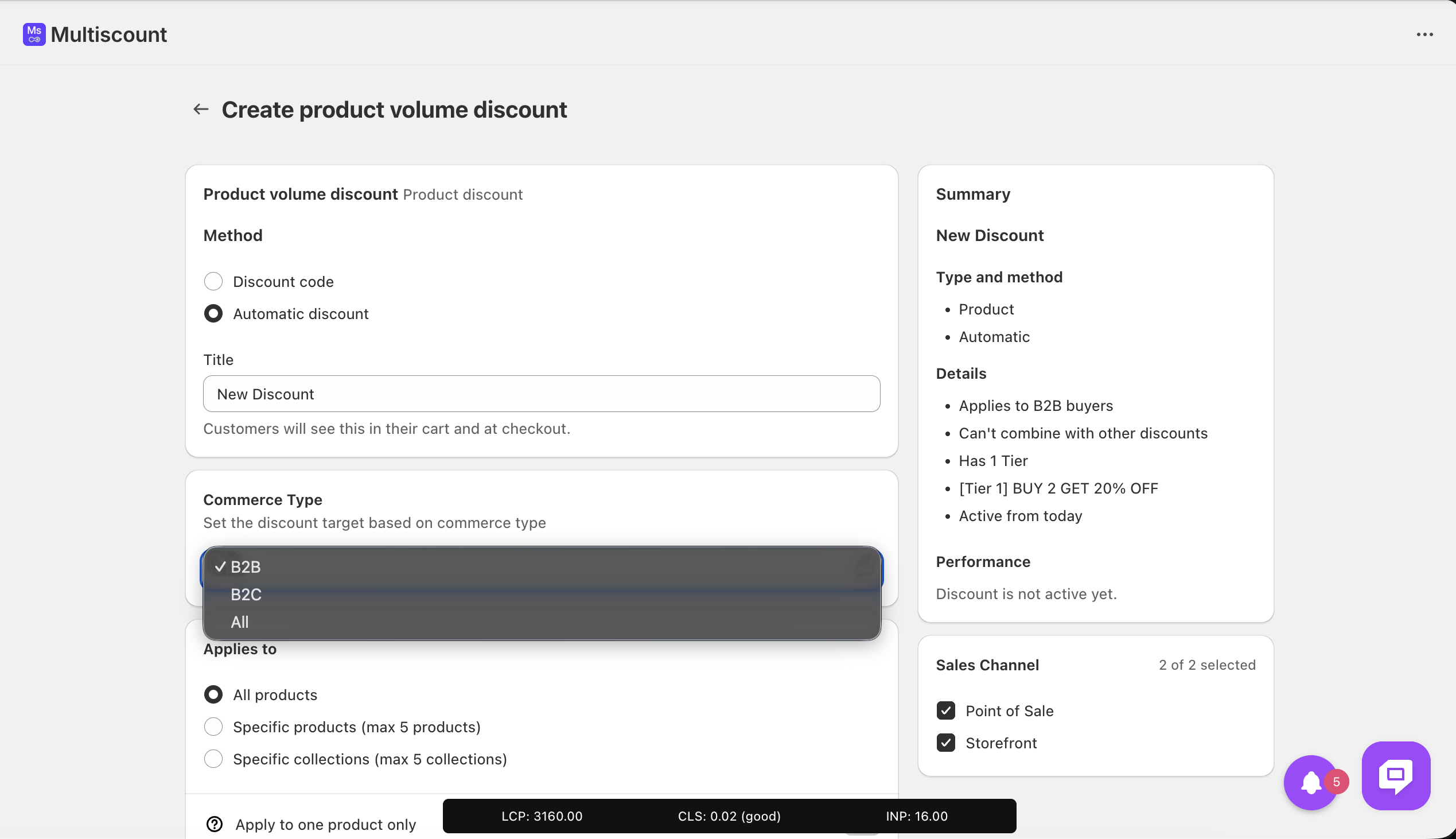Viewport: 1456px width, 839px height.
Task: Select the Discount code radio button
Action: pos(213,281)
